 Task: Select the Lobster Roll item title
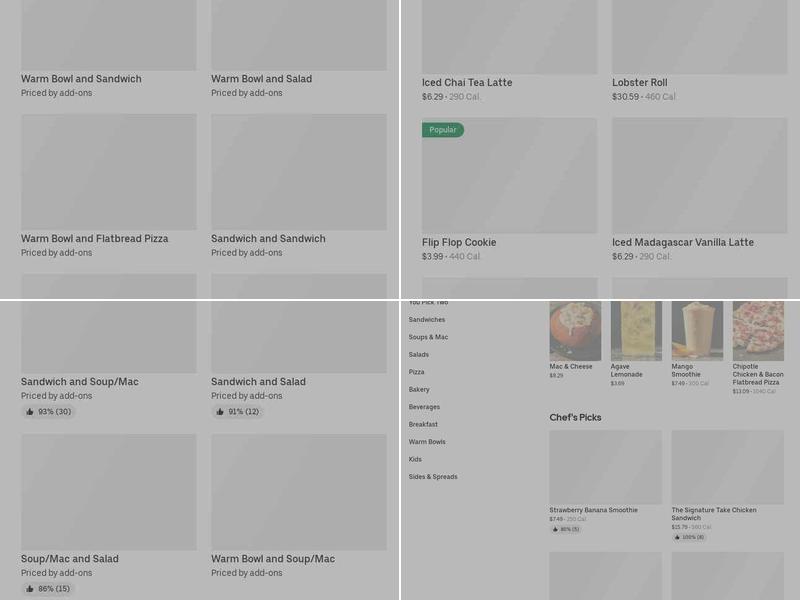click(639, 83)
